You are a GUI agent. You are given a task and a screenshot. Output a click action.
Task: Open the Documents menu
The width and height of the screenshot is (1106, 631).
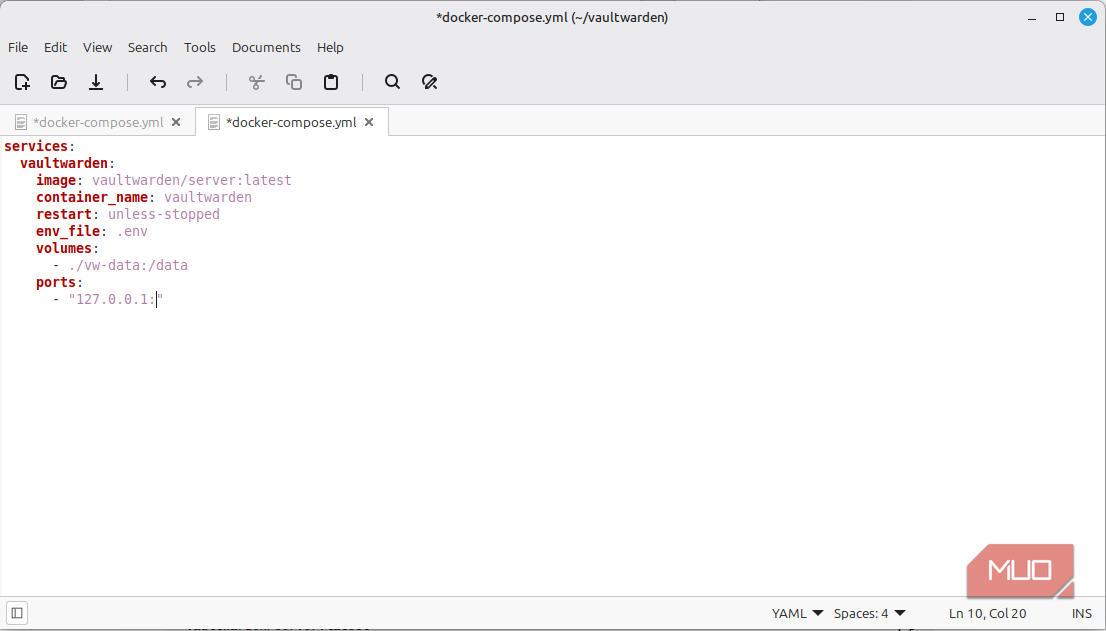(266, 47)
